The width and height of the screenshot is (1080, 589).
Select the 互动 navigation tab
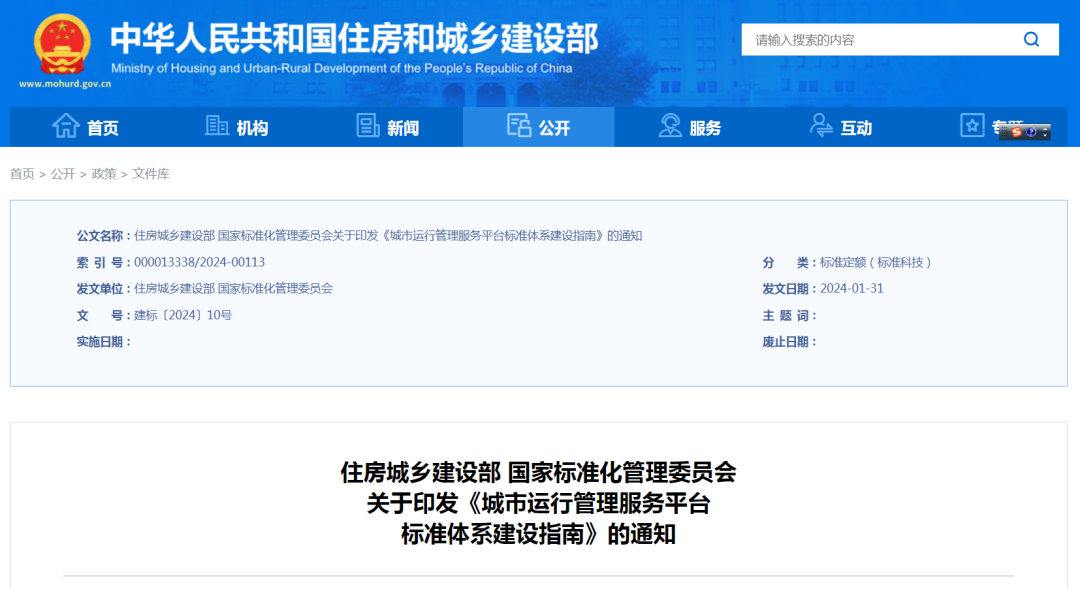[856, 128]
